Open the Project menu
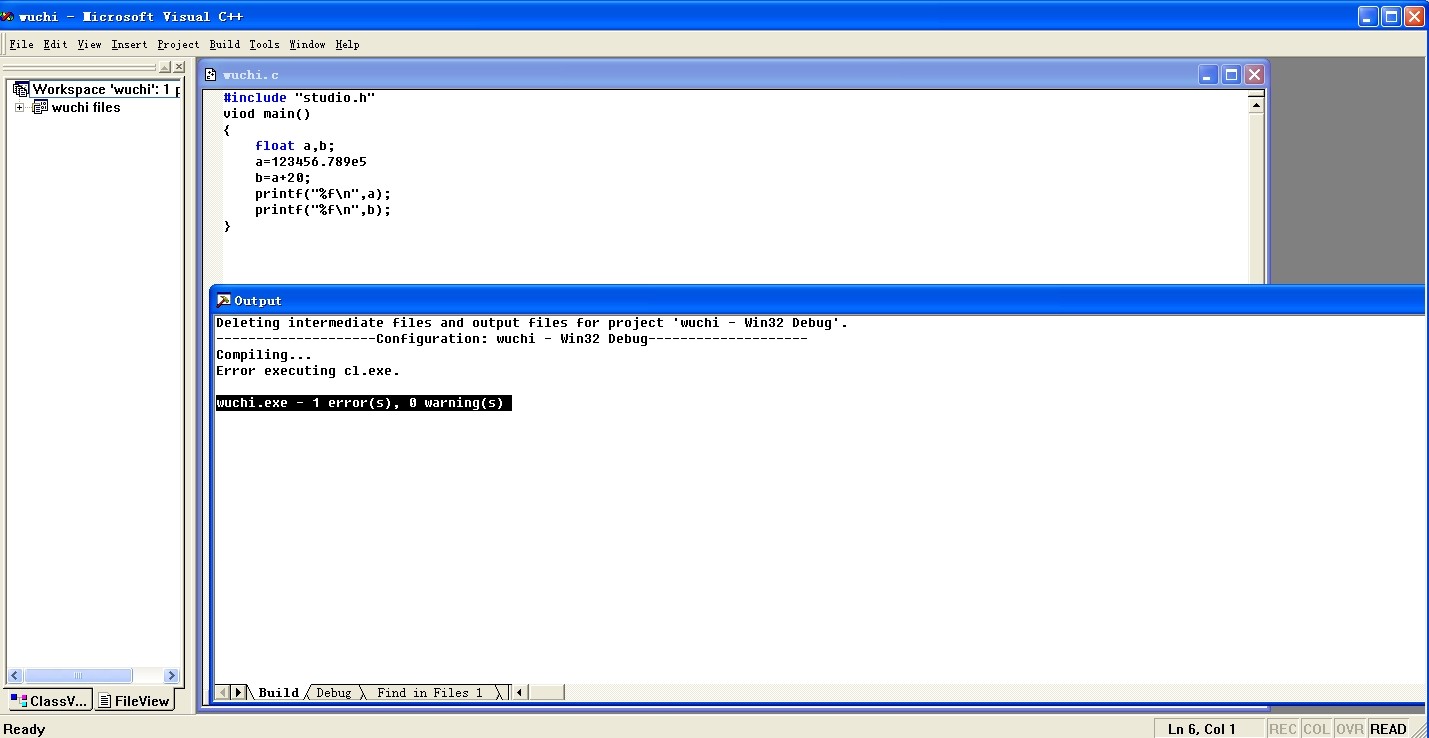Screen dimensions: 1429x738 tap(178, 44)
